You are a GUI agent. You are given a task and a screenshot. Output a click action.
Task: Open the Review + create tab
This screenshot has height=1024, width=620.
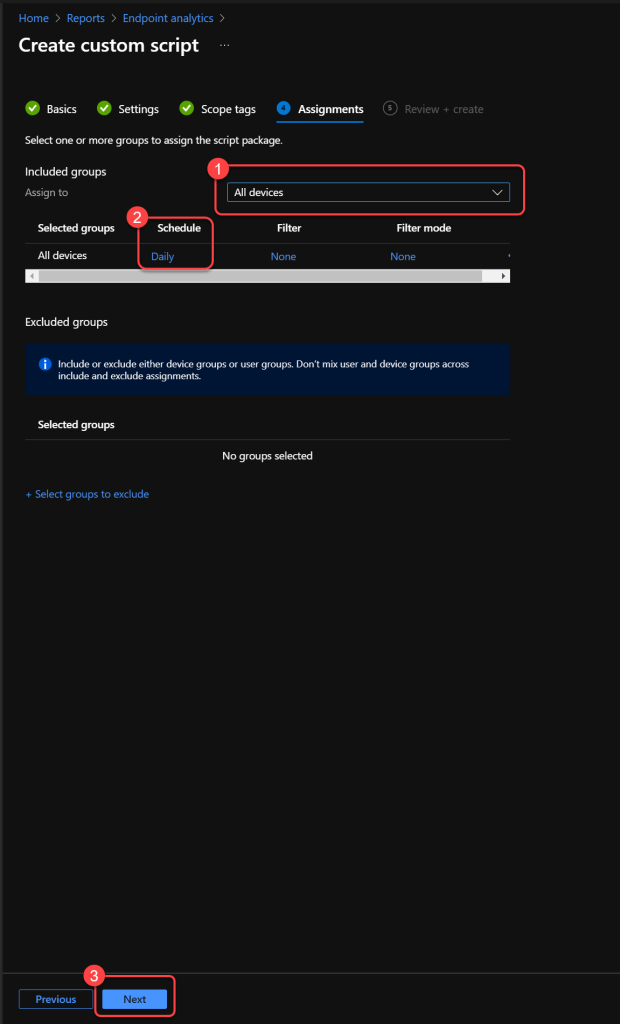pyautogui.click(x=443, y=109)
